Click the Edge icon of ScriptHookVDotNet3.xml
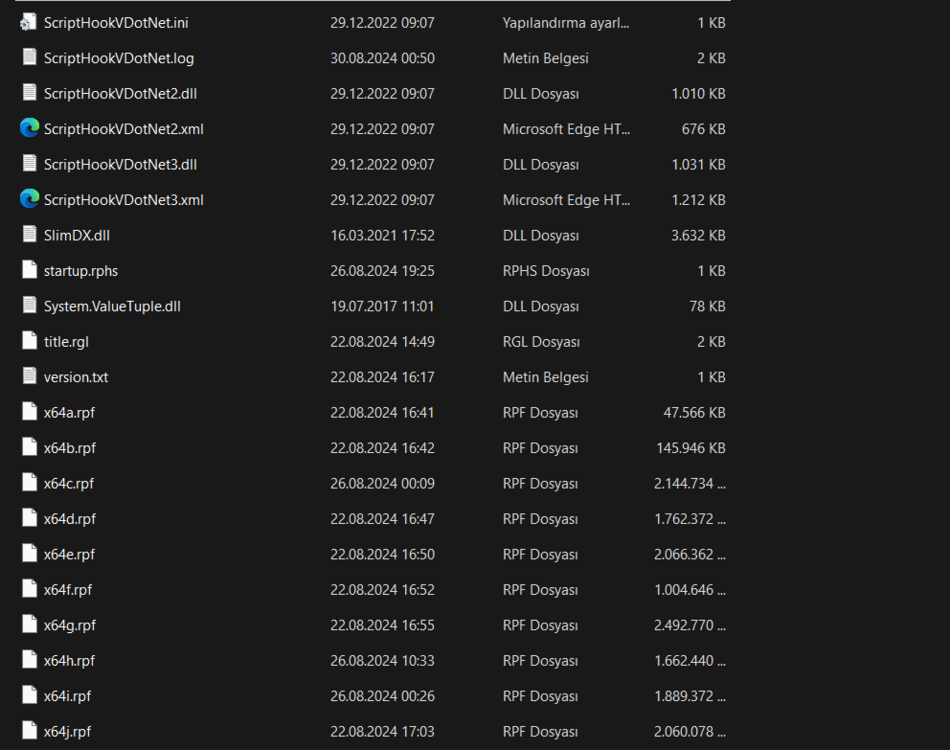 tap(29, 199)
